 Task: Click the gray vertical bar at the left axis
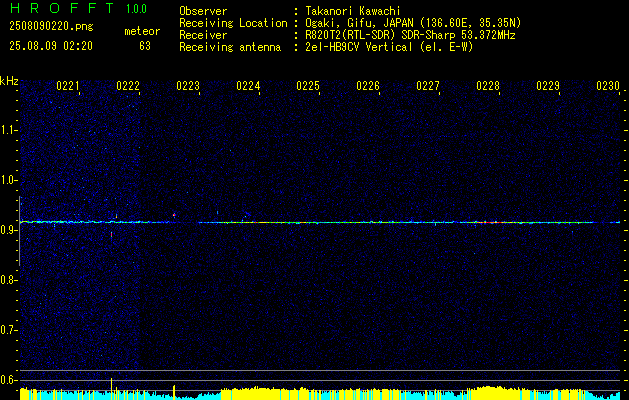coord(20,231)
